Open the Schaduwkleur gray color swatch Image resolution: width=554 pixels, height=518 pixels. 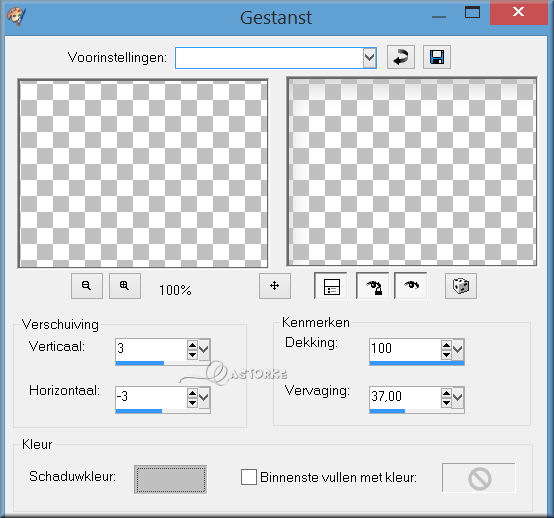170,479
